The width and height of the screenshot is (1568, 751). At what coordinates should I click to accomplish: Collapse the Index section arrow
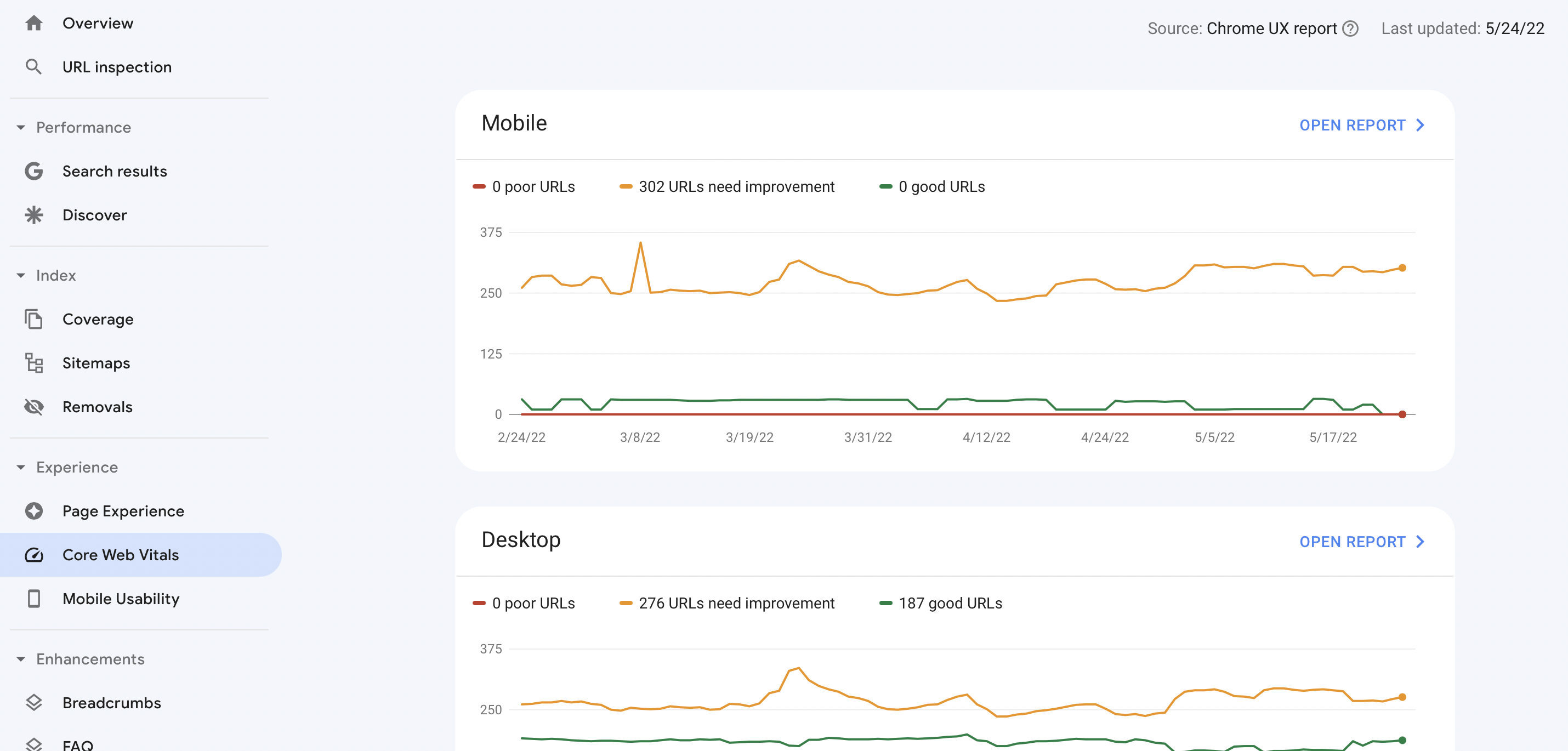[x=21, y=275]
